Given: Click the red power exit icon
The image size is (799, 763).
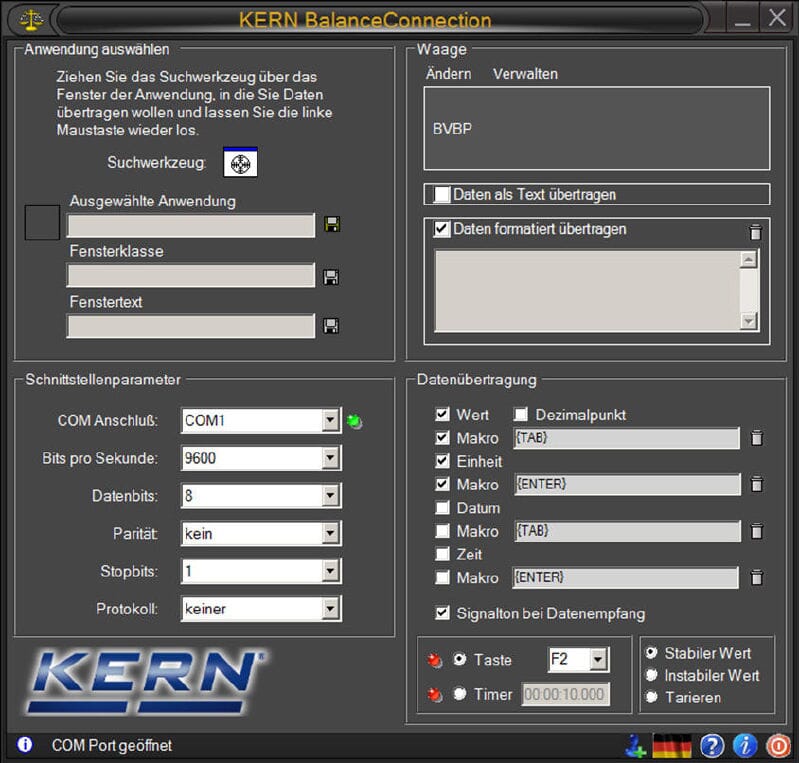Looking at the screenshot, I should (x=779, y=746).
